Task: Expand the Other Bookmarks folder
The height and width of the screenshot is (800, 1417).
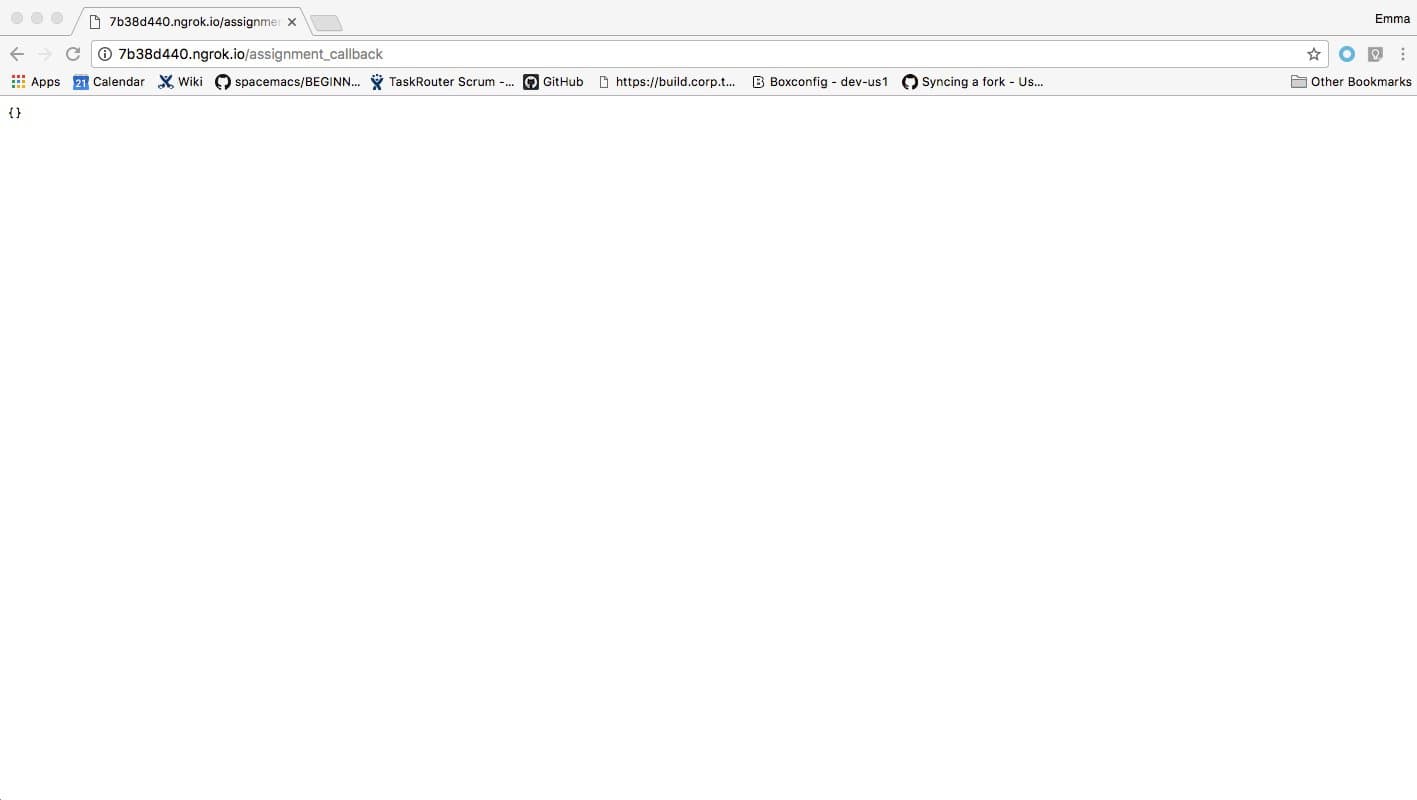Action: click(x=1351, y=81)
